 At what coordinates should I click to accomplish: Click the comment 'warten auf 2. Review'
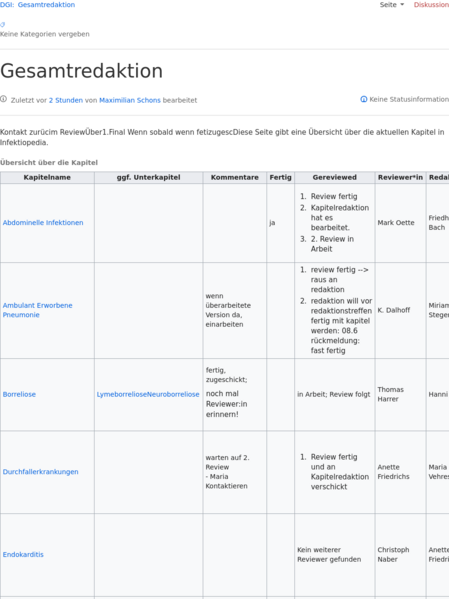227,462
